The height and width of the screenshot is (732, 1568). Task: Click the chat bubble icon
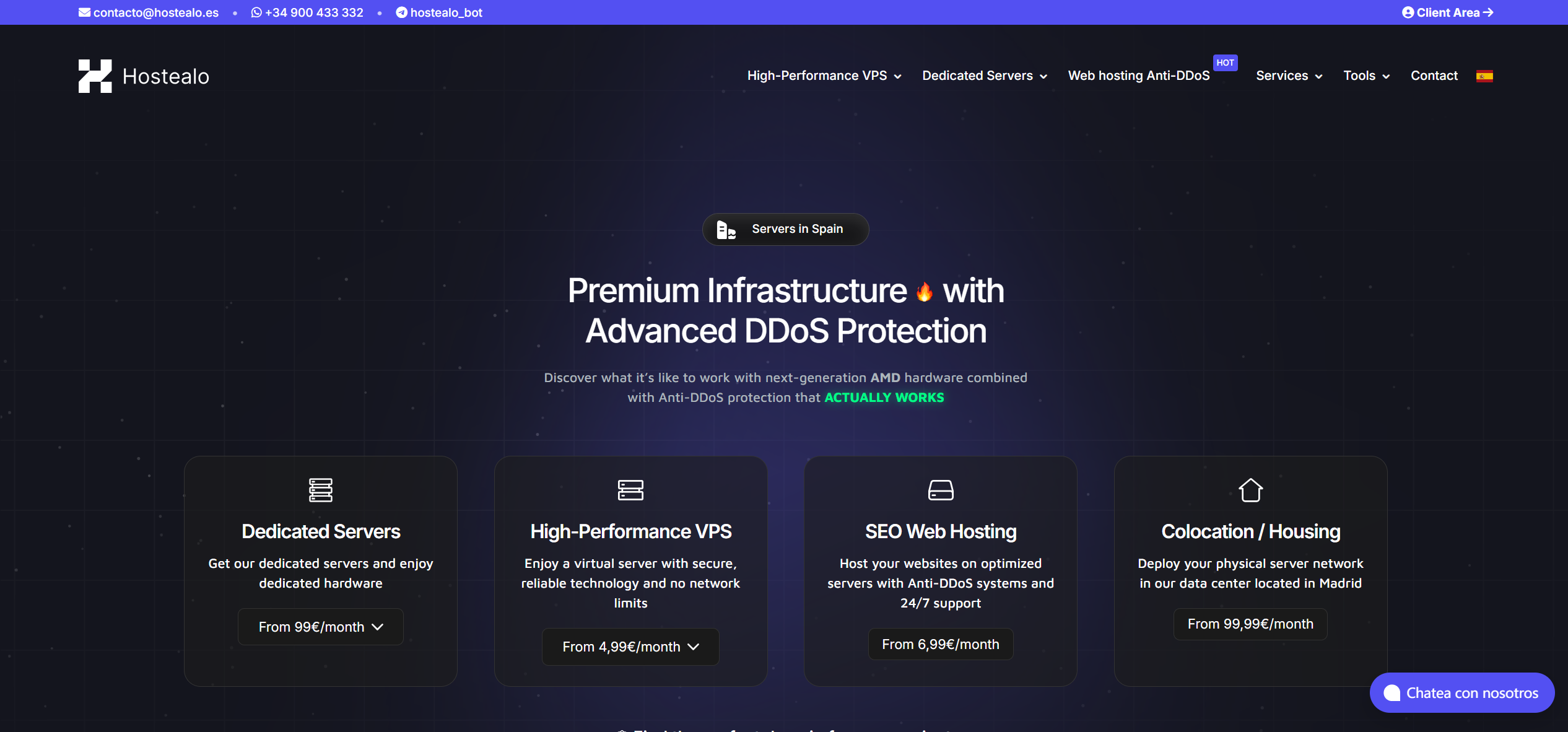pyautogui.click(x=1392, y=693)
